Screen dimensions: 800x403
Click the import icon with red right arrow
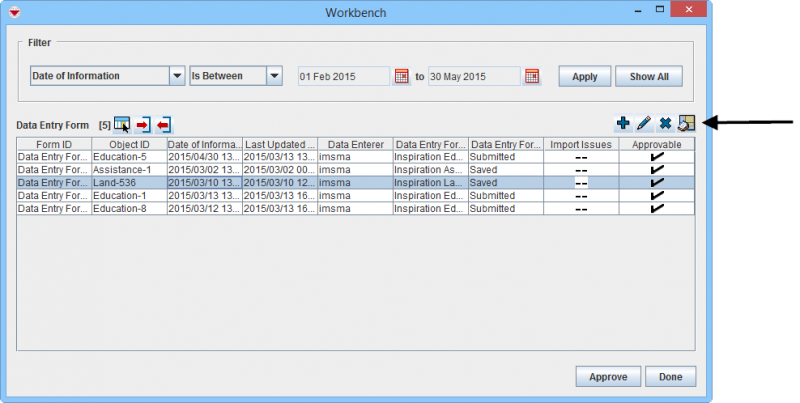143,124
